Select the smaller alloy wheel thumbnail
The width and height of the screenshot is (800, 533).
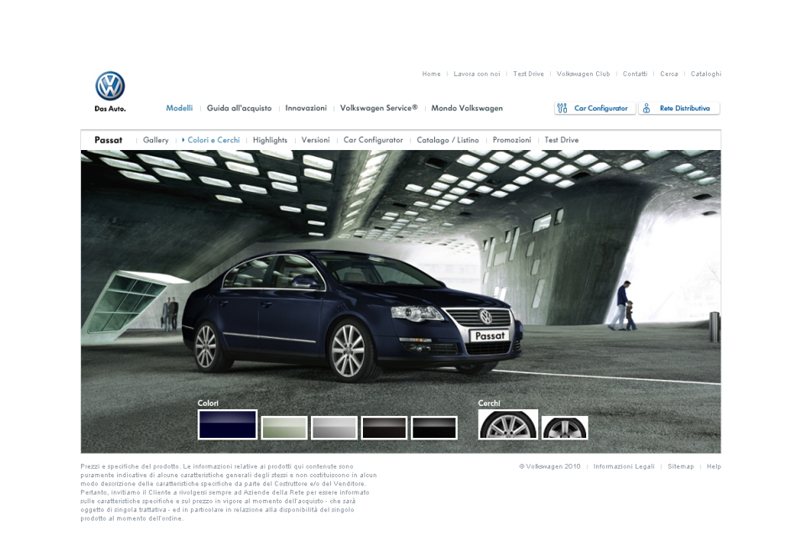[x=565, y=428]
